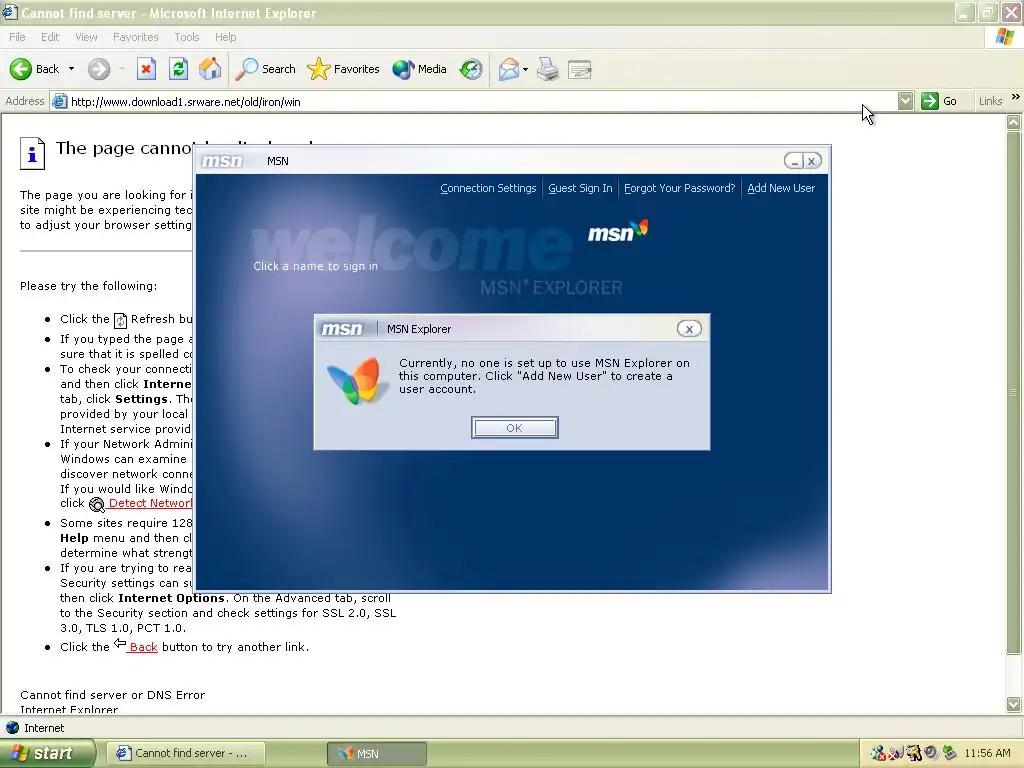Open the Edit menu

(50, 37)
